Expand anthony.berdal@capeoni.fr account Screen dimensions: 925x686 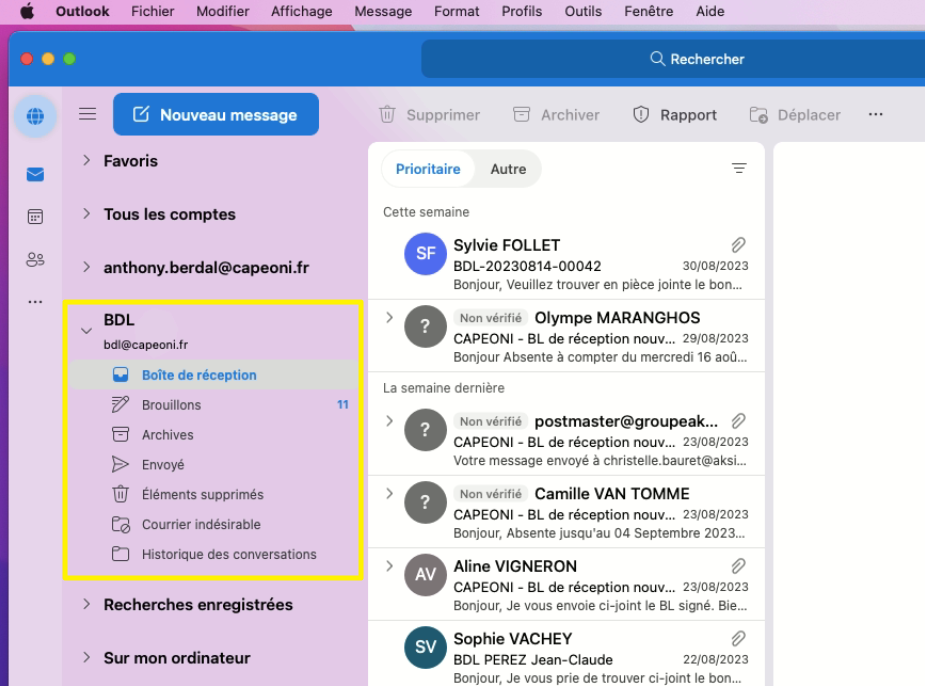tap(87, 267)
